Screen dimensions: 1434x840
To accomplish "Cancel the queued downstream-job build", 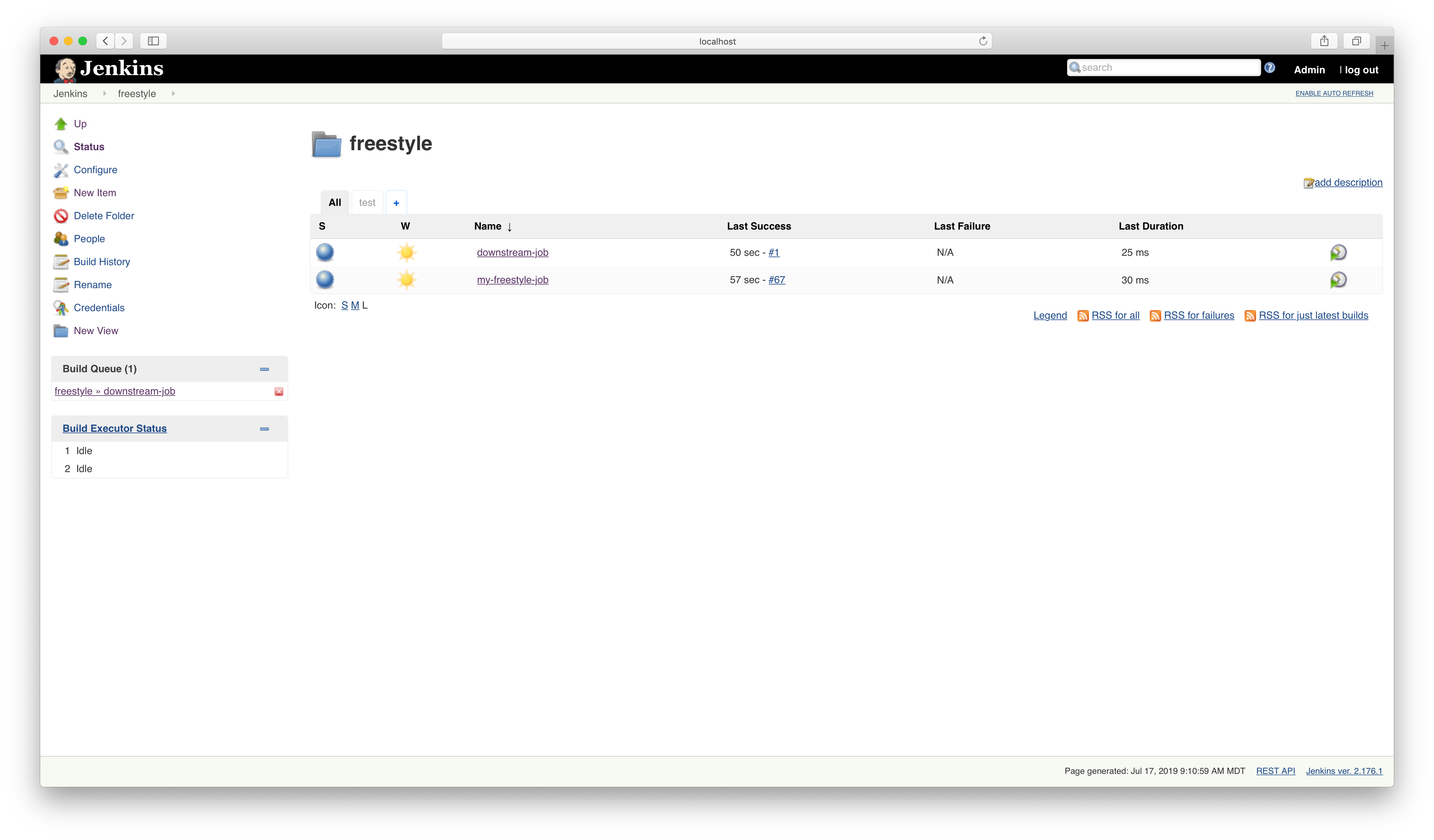I will pyautogui.click(x=279, y=391).
